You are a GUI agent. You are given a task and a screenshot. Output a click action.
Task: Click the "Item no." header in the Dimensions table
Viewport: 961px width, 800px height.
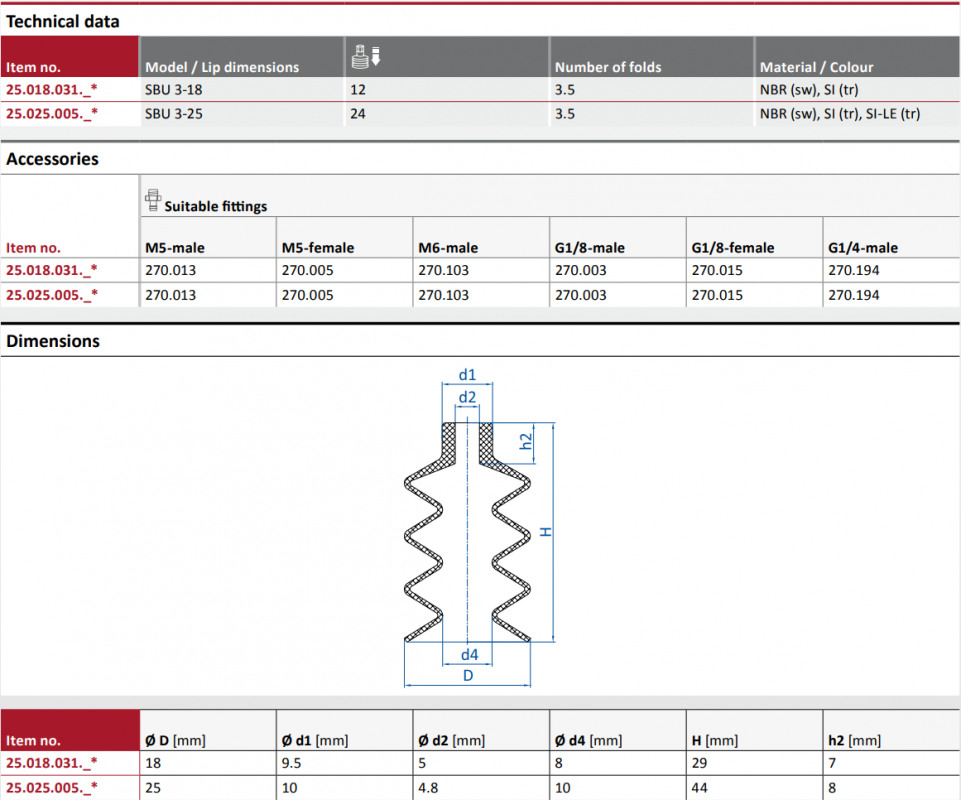tap(33, 741)
